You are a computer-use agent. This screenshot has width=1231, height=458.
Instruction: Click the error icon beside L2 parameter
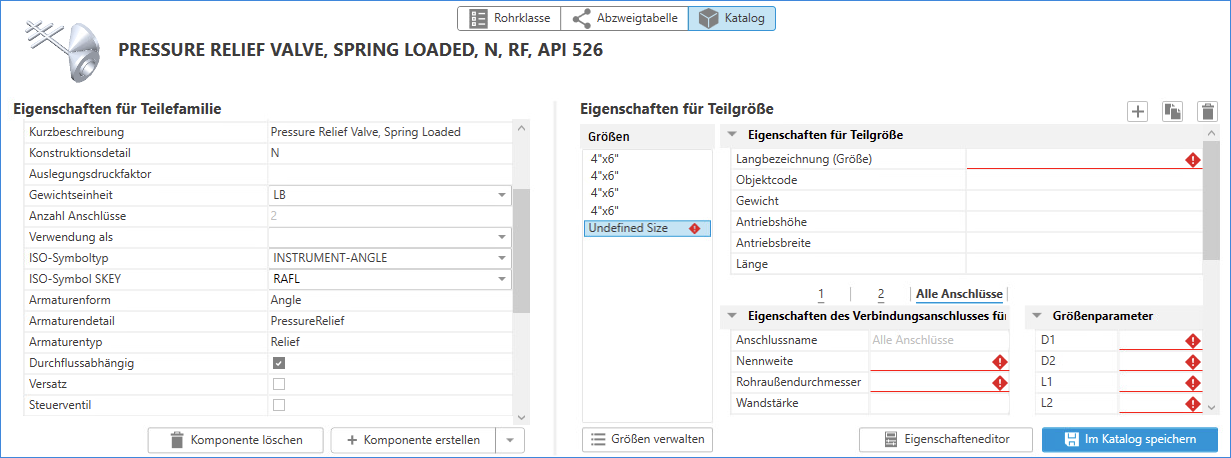pos(1192,404)
